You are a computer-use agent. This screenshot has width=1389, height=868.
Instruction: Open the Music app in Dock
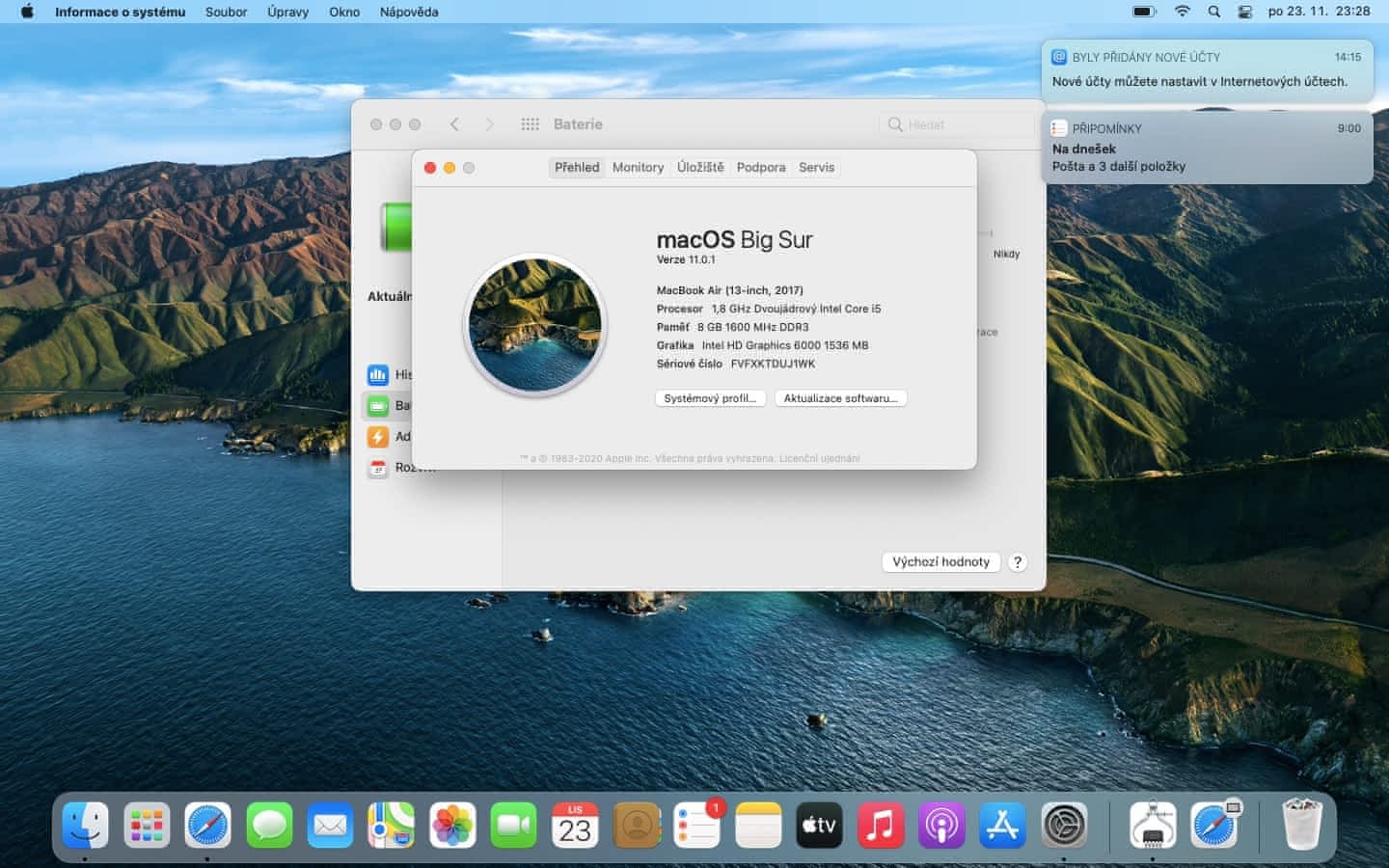click(880, 826)
